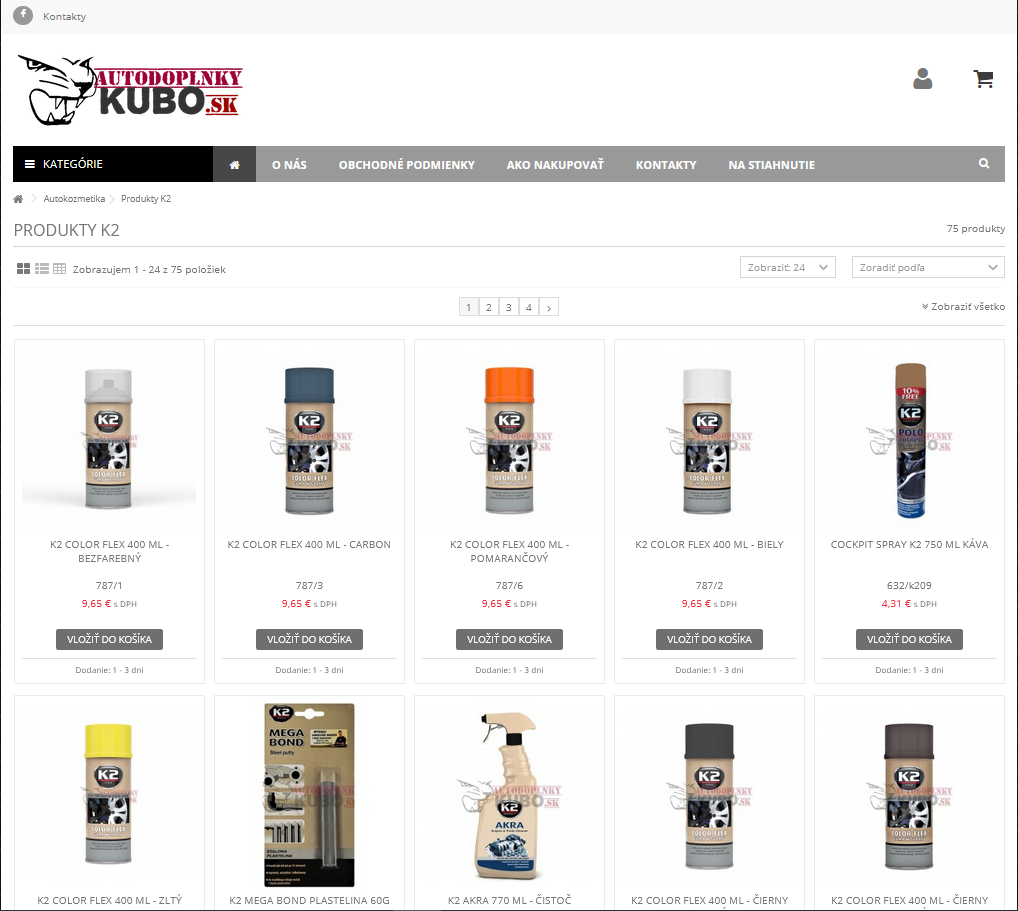
Task: Click the 4,31 € price
Action: 896,604
